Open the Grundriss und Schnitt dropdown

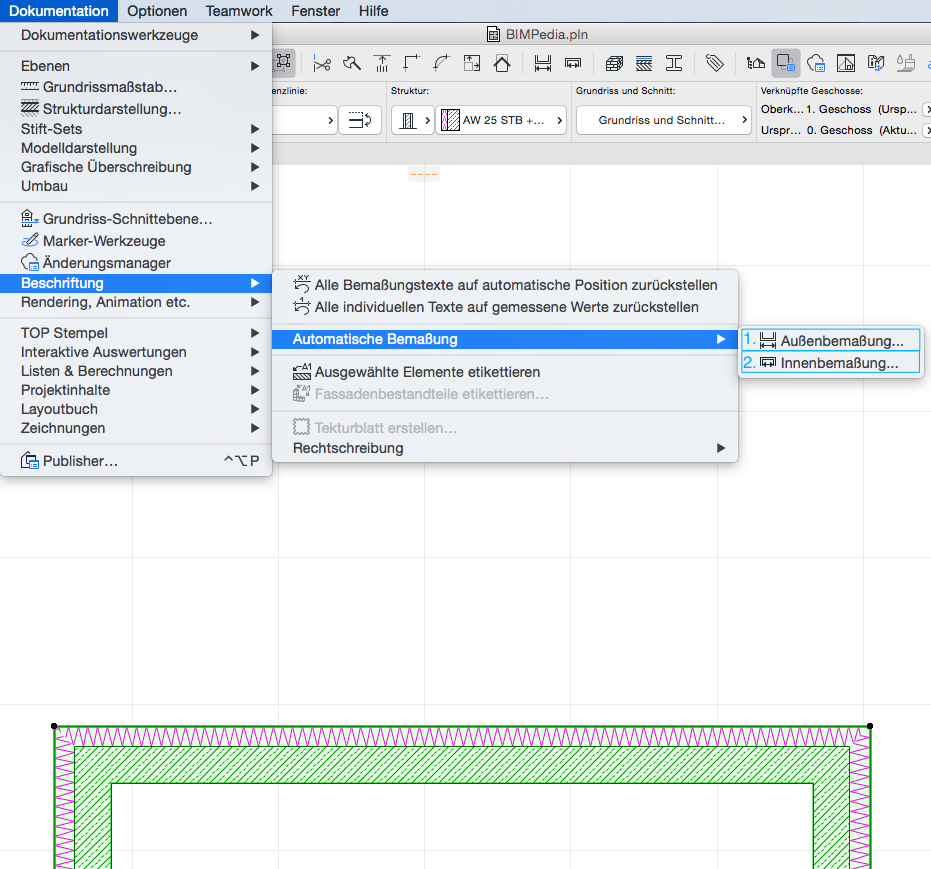click(661, 121)
